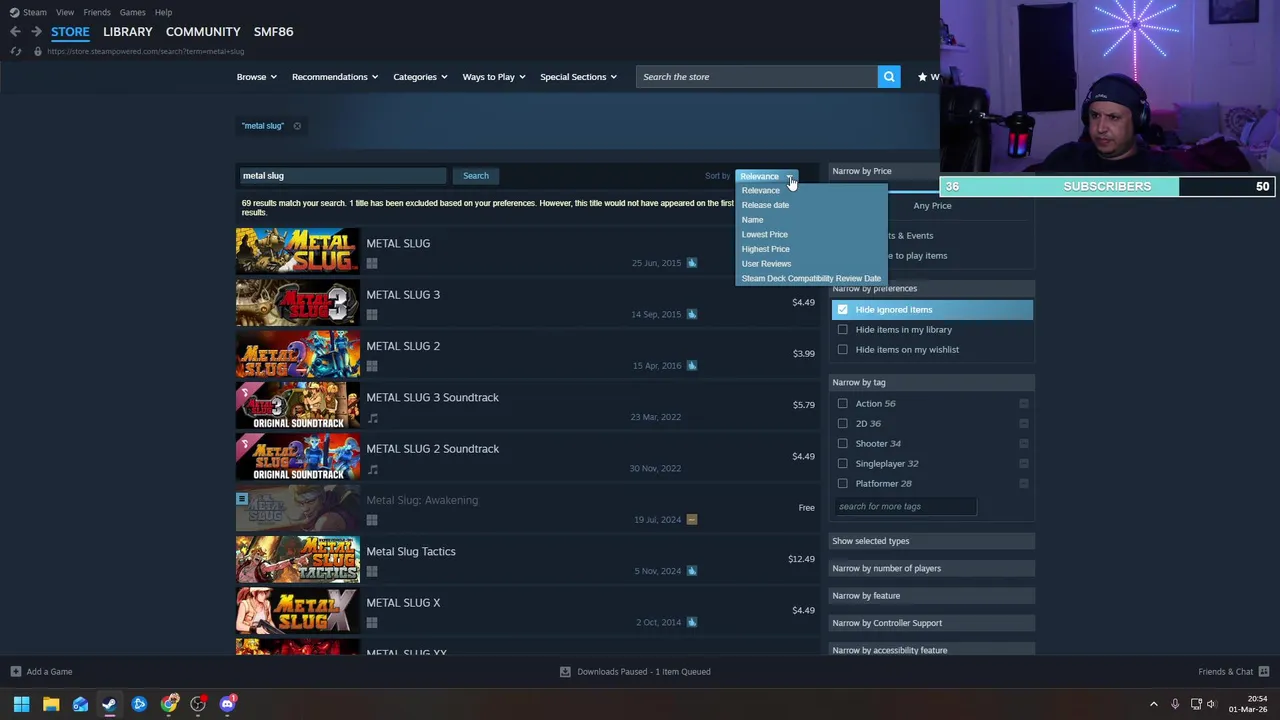The width and height of the screenshot is (1280, 720).
Task: Expand Narrow by number of players
Action: coord(932,568)
